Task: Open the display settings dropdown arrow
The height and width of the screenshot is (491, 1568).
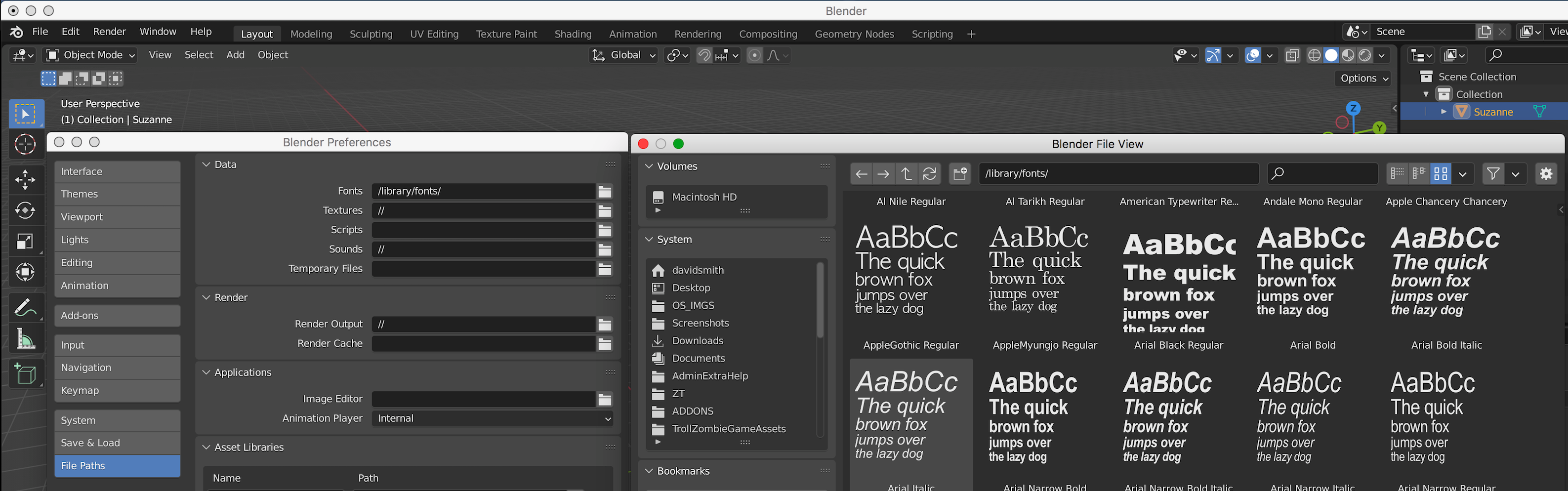Action: 1462,174
